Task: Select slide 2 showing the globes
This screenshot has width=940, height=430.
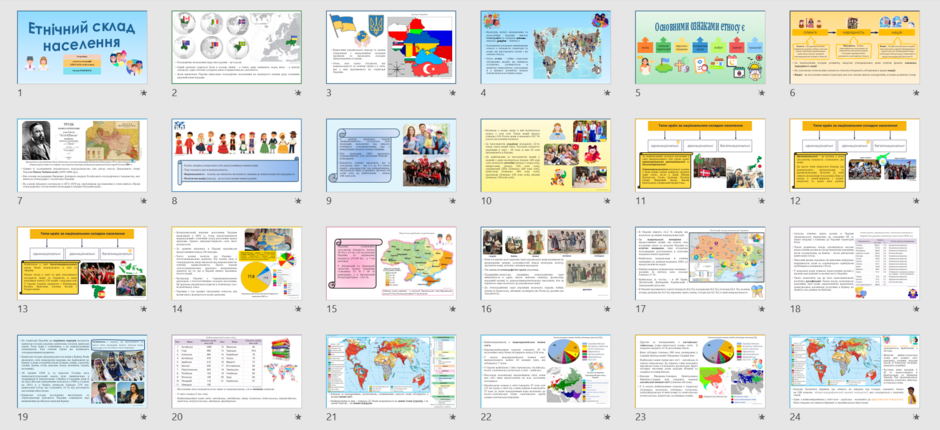Action: (x=237, y=47)
